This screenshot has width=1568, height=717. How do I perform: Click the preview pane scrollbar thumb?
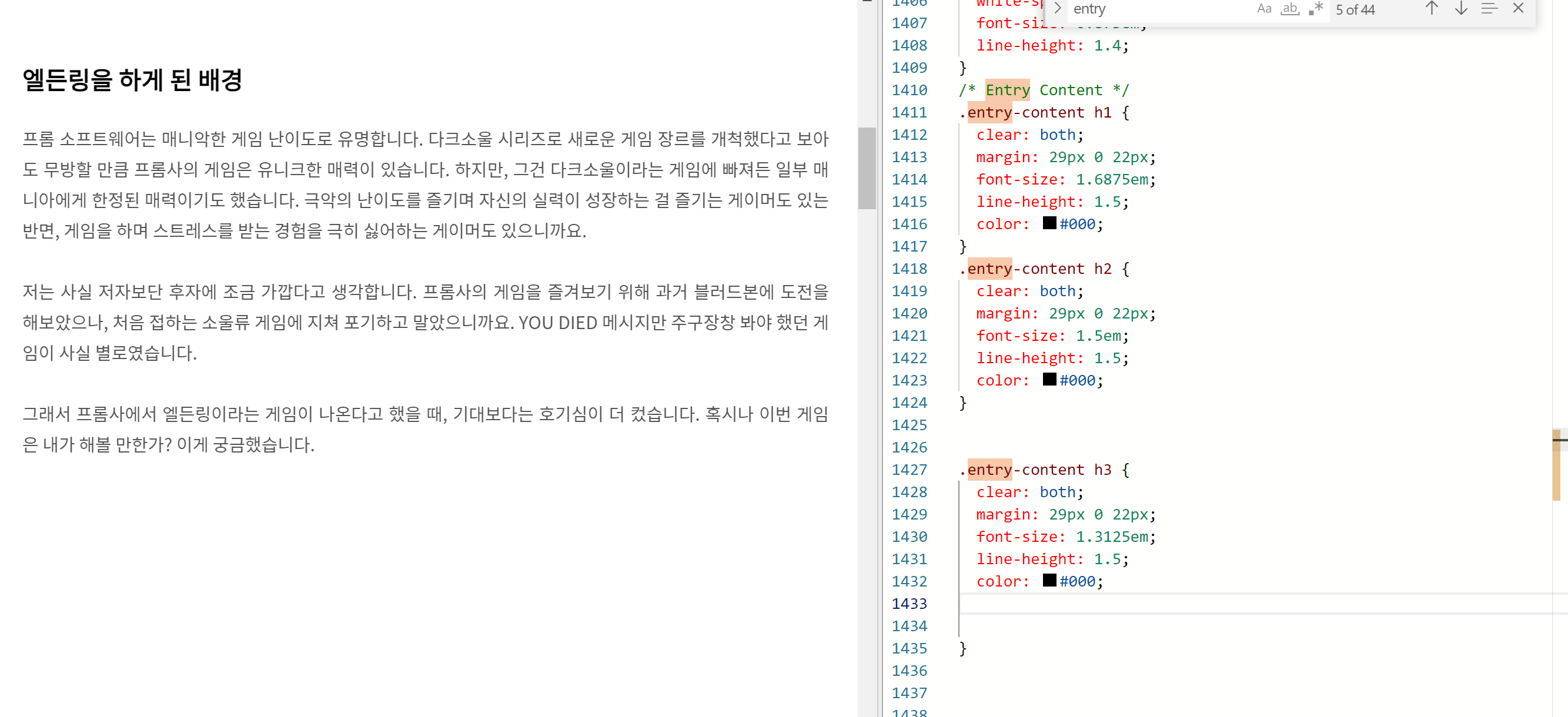pos(866,168)
